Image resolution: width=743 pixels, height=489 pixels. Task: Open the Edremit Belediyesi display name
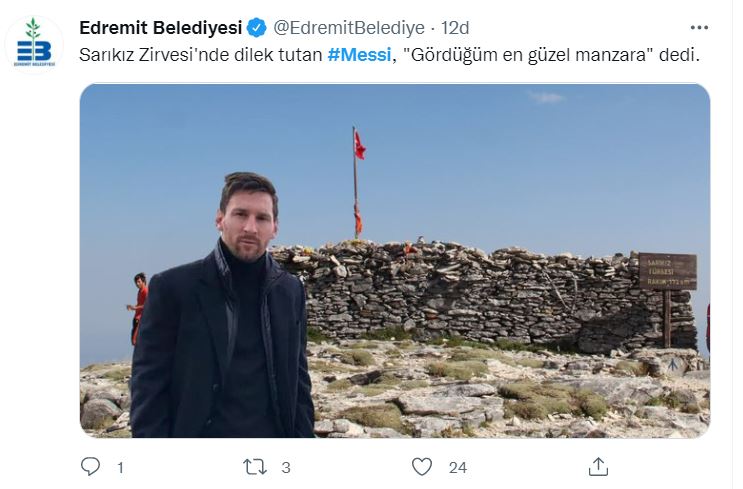(161, 28)
